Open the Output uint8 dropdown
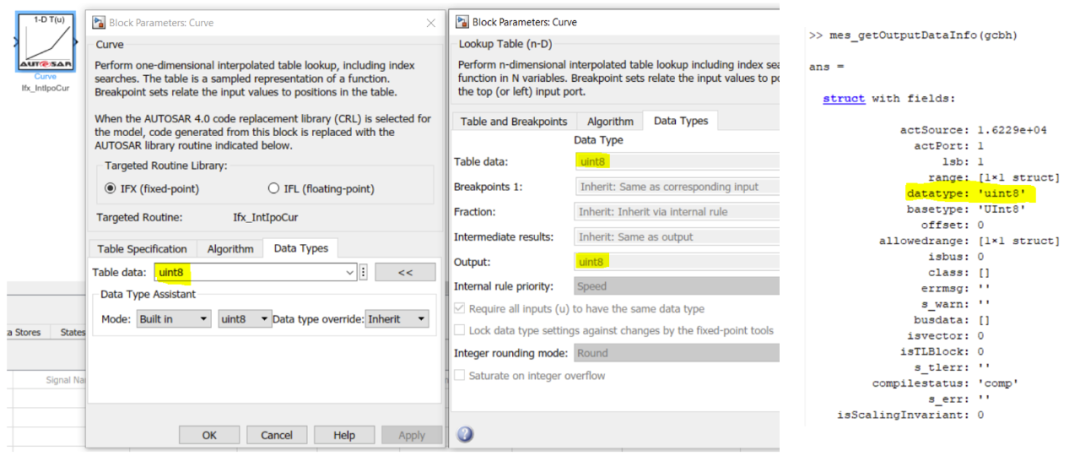Screen dimensions: 1080x467 click(676, 262)
